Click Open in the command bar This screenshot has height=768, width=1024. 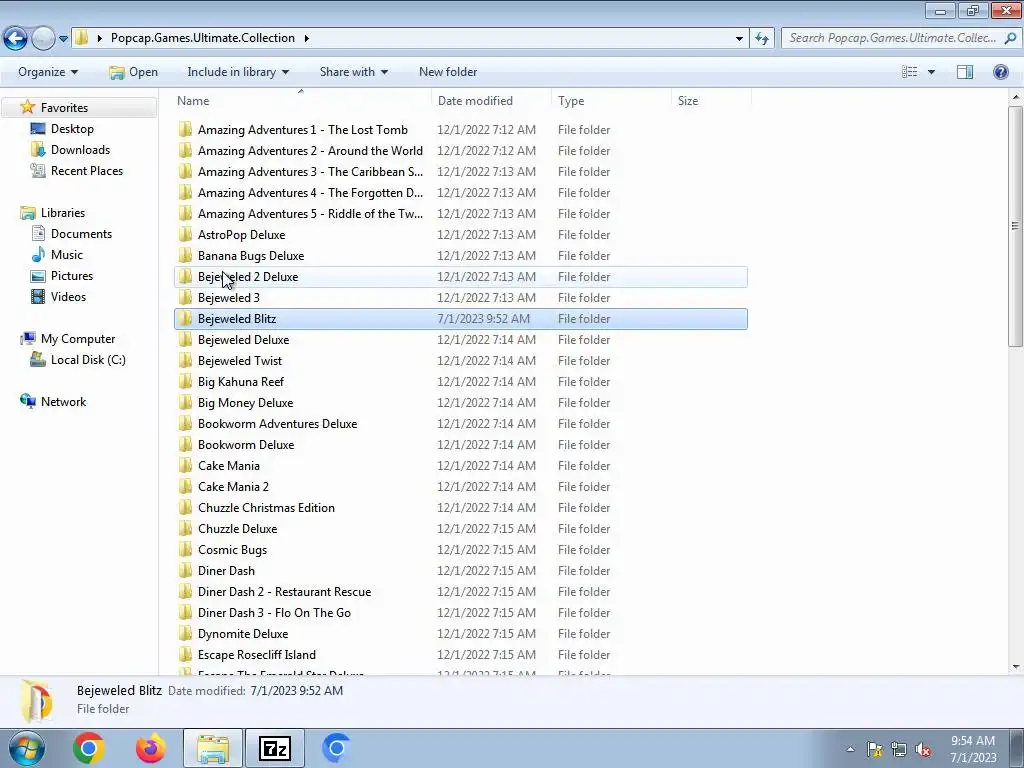(134, 72)
